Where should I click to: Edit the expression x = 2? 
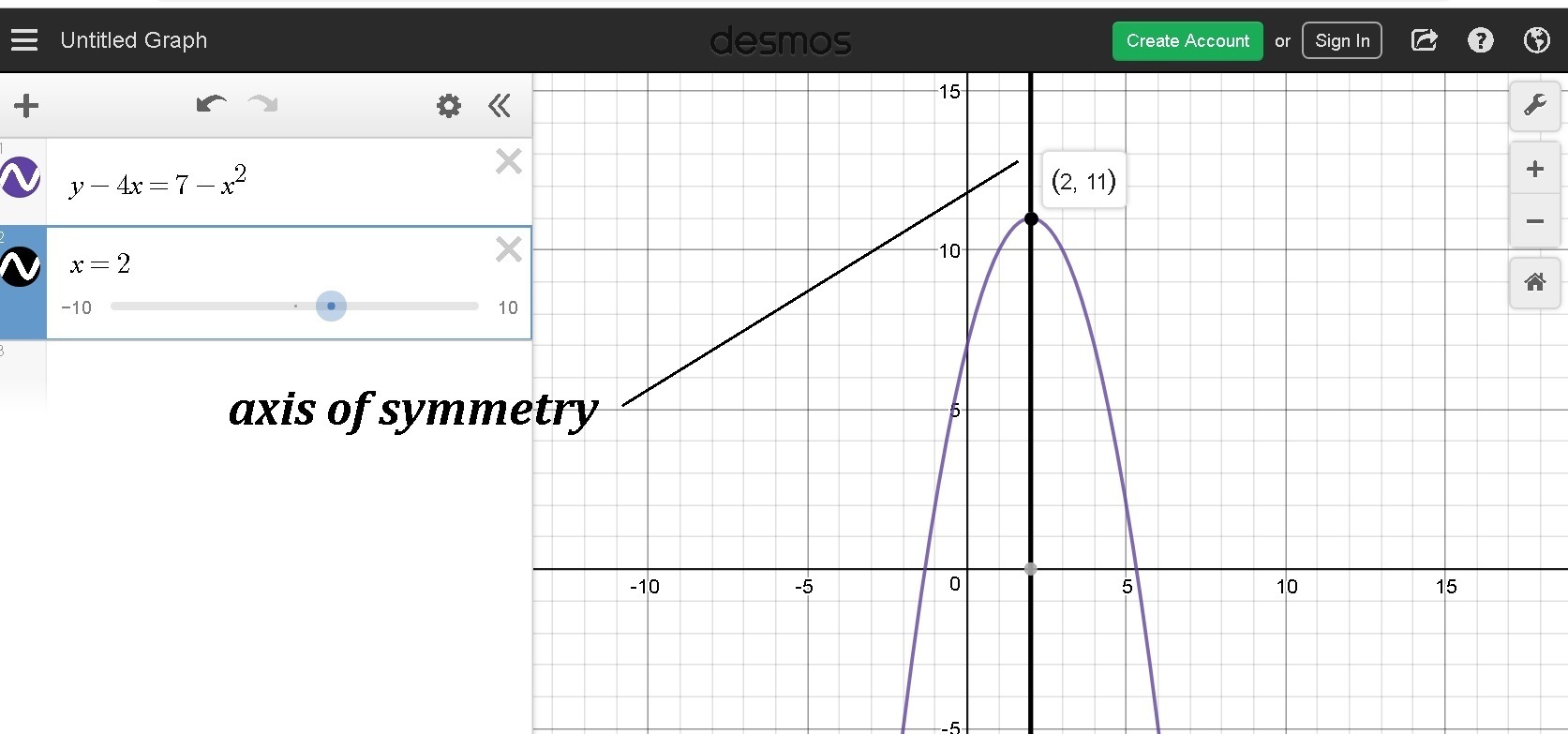tap(100, 264)
